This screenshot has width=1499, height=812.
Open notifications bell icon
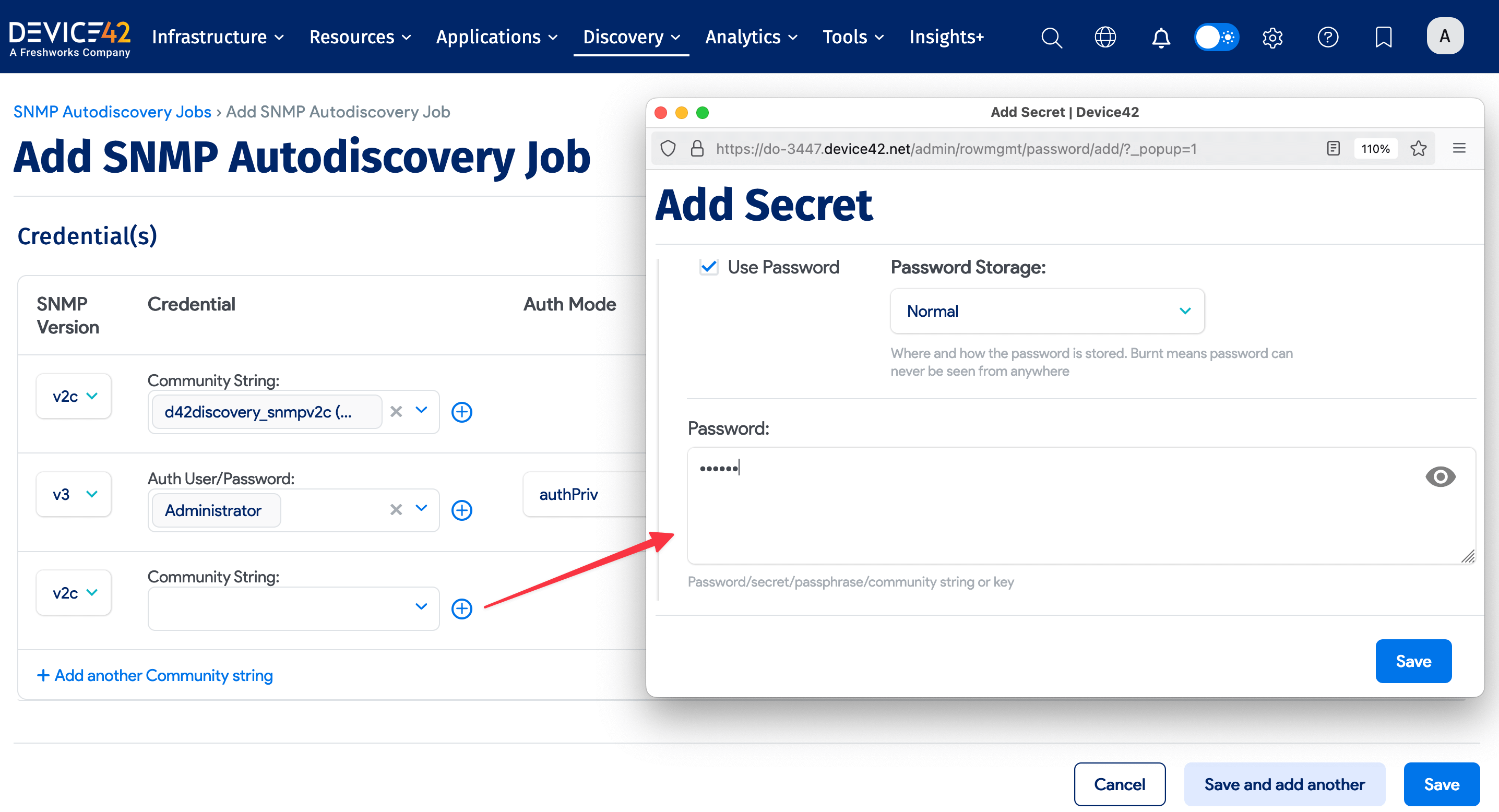point(1160,37)
